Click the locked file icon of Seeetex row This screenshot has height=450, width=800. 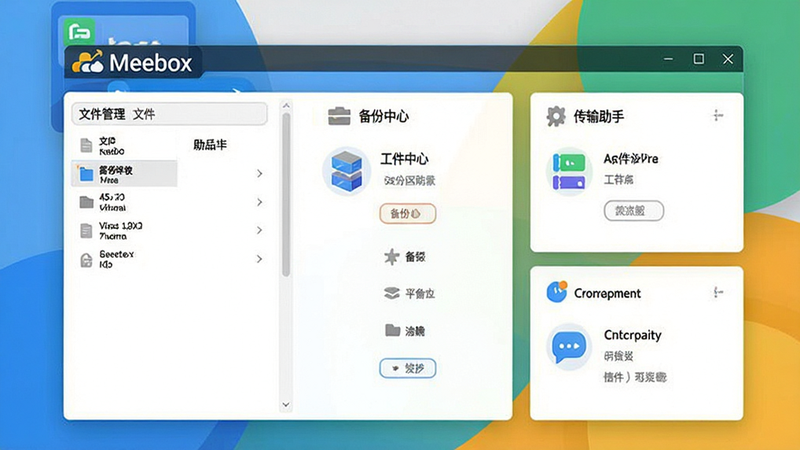point(86,260)
